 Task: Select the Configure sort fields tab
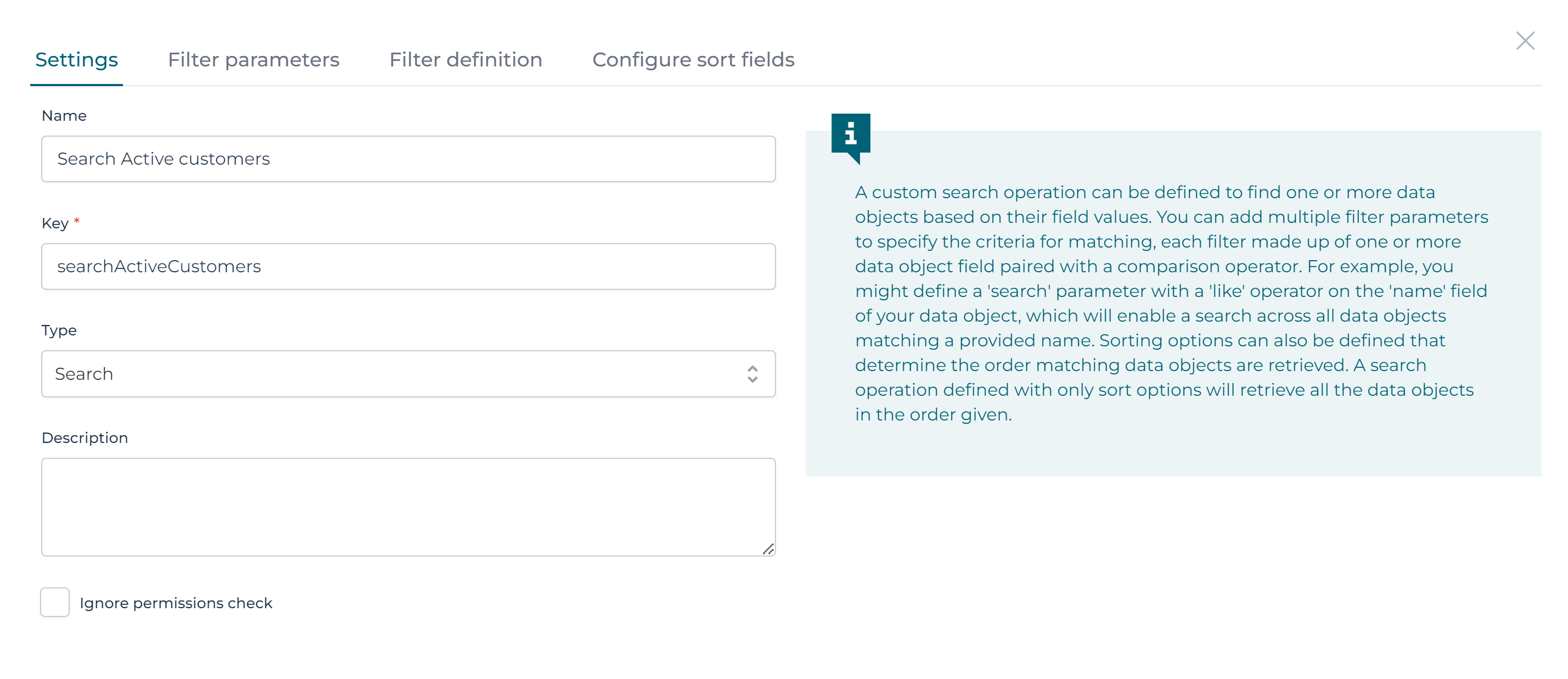[x=693, y=59]
